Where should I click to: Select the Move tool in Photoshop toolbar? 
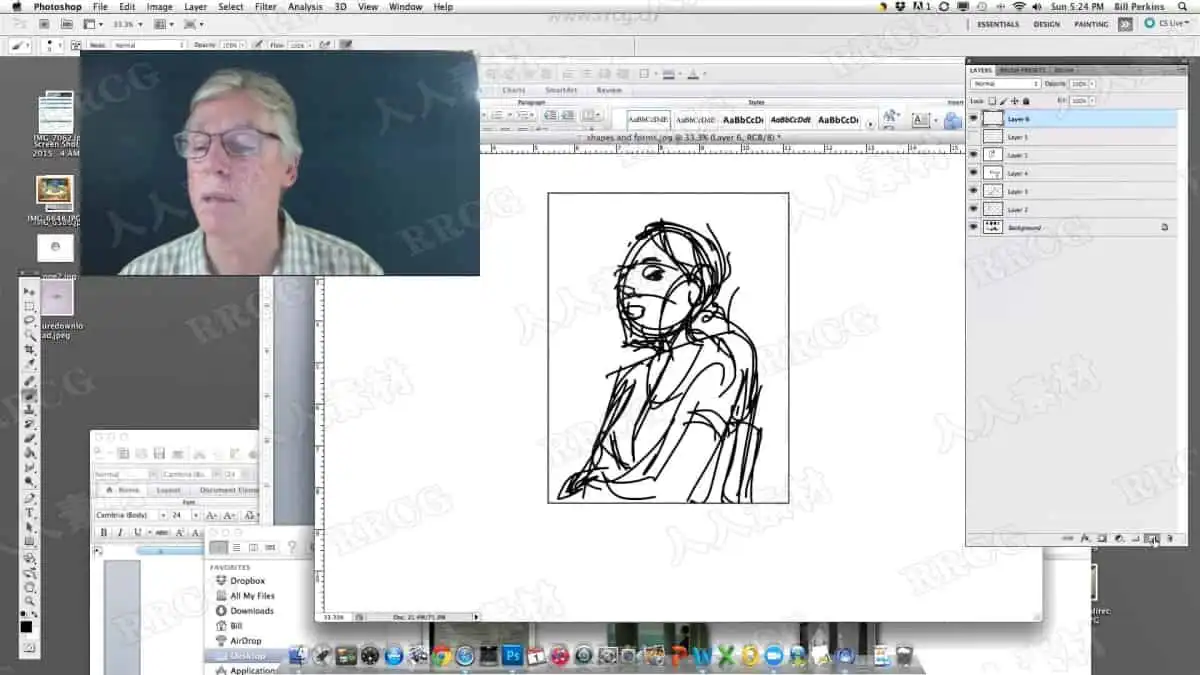click(29, 292)
